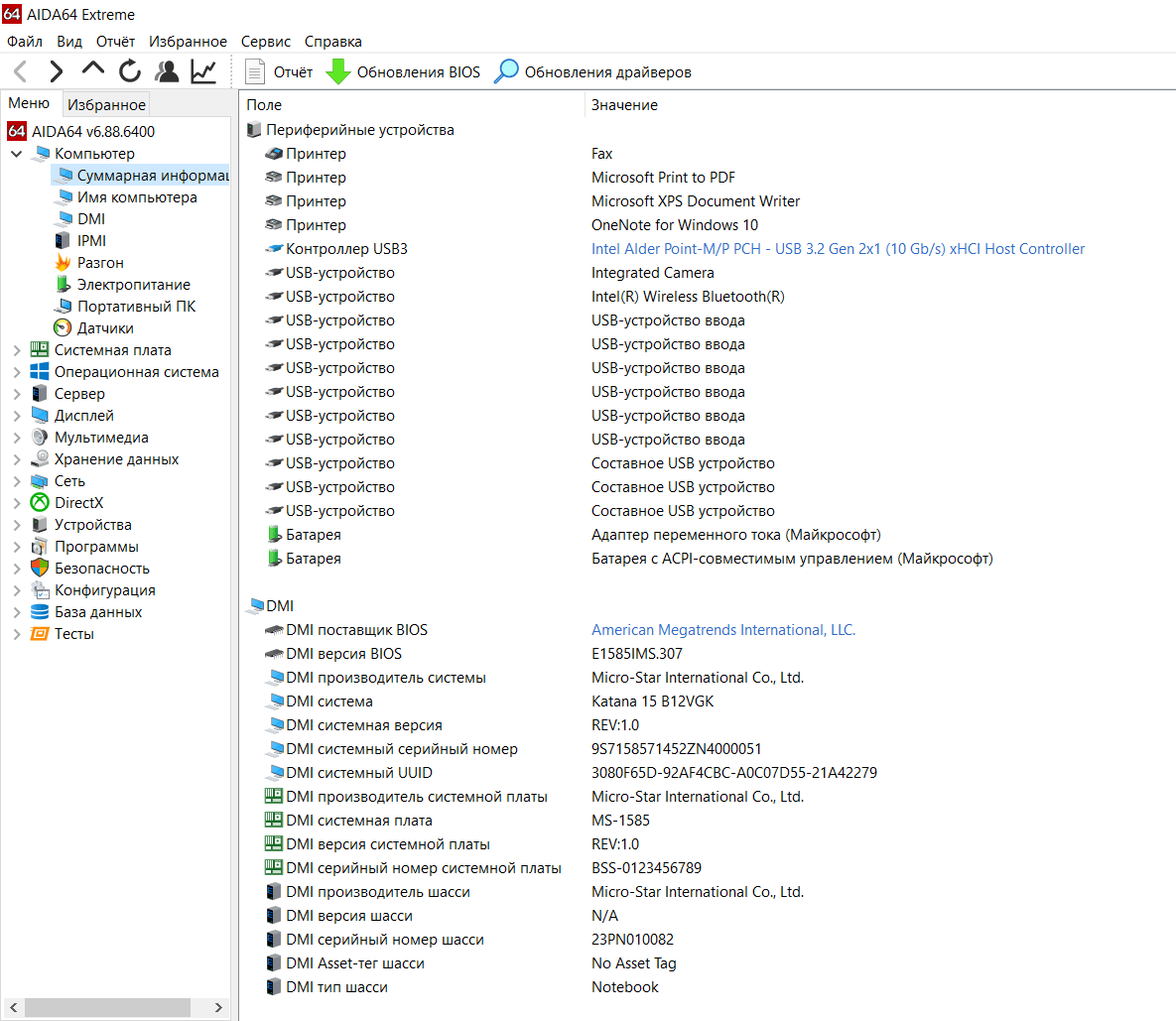Image resolution: width=1176 pixels, height=1021 pixels.
Task: Open the Файл menu
Action: [x=25, y=42]
